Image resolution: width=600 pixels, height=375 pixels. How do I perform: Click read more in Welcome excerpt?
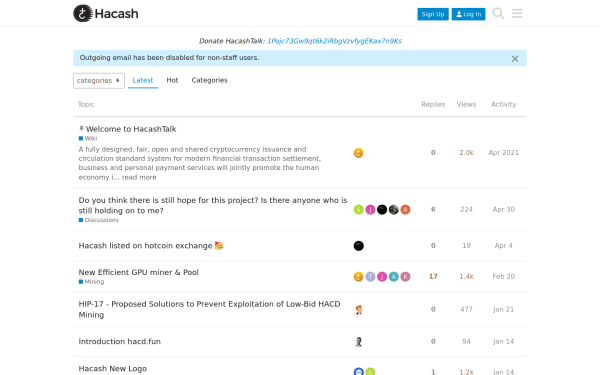(x=139, y=178)
